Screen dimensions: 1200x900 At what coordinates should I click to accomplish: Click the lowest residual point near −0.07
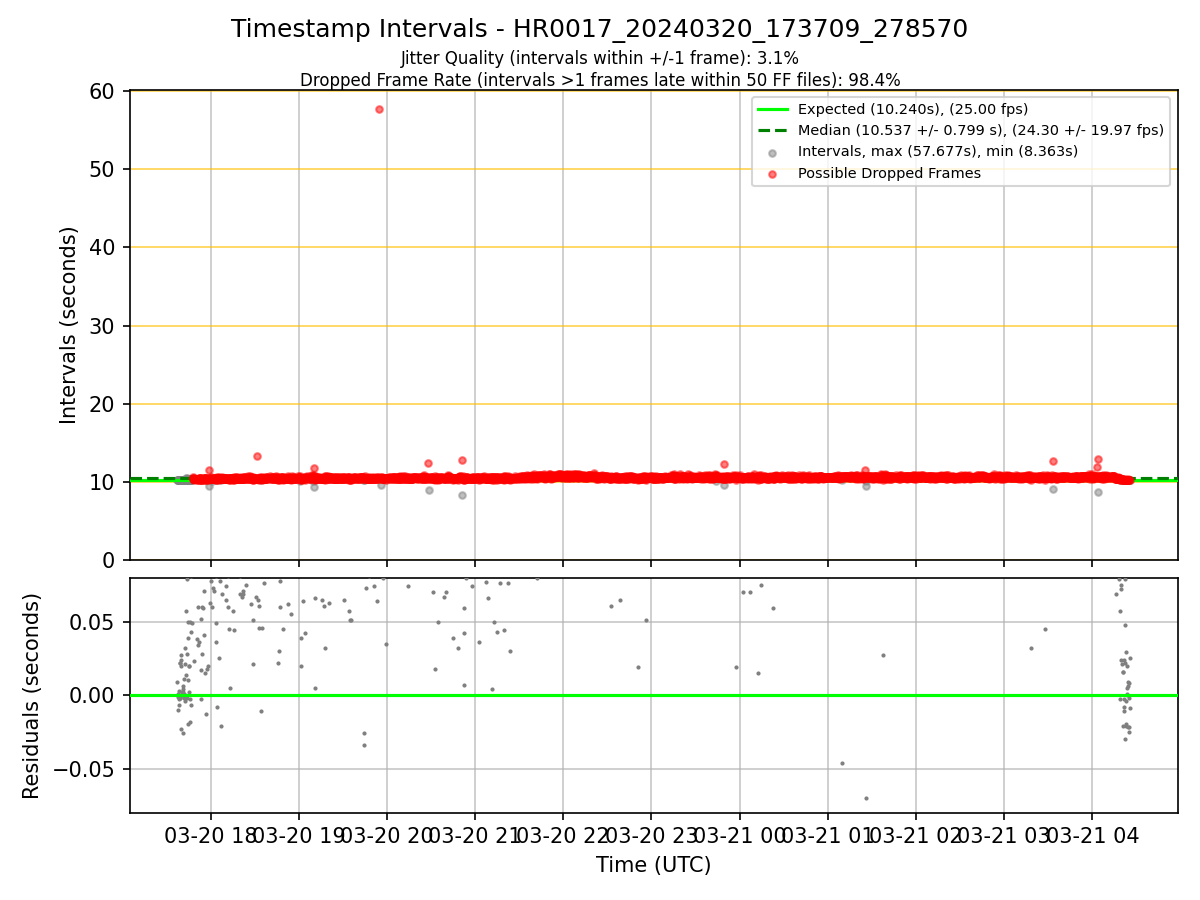[866, 798]
